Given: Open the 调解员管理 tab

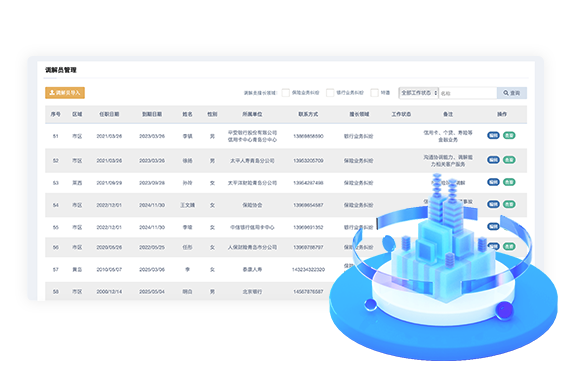Looking at the screenshot, I should pyautogui.click(x=61, y=70).
